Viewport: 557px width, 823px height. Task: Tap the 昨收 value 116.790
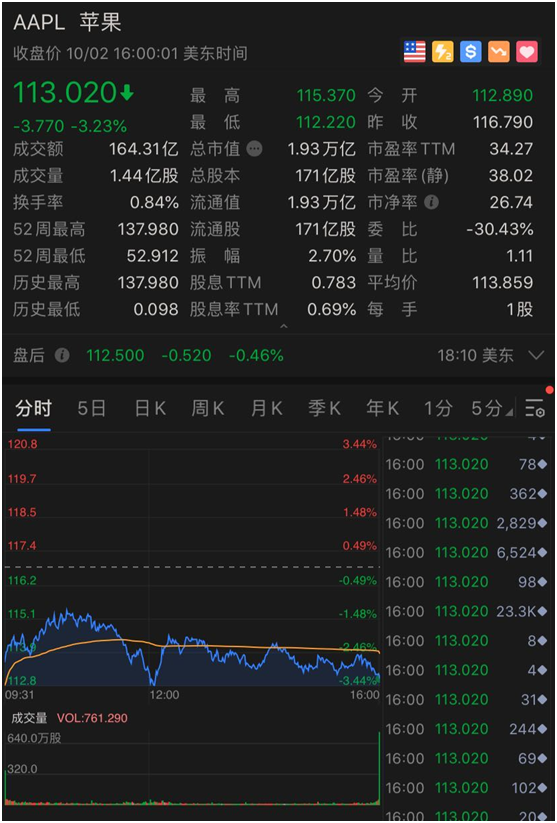click(x=502, y=122)
